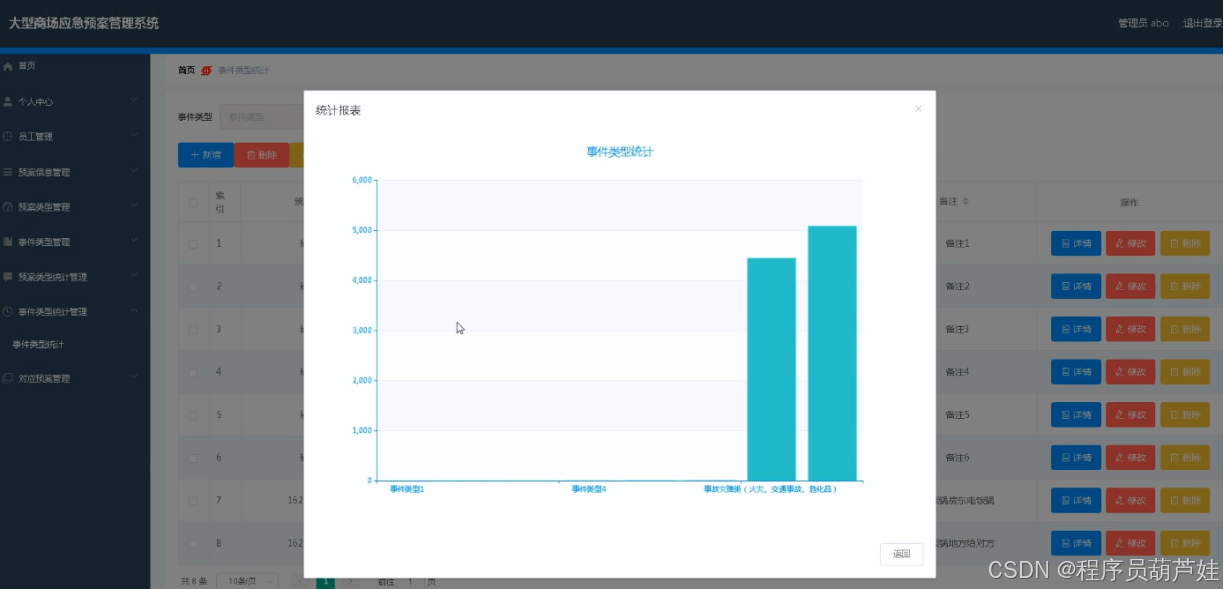Expand the 个人中心 sidebar menu
This screenshot has width=1224, height=590.
tap(134, 101)
